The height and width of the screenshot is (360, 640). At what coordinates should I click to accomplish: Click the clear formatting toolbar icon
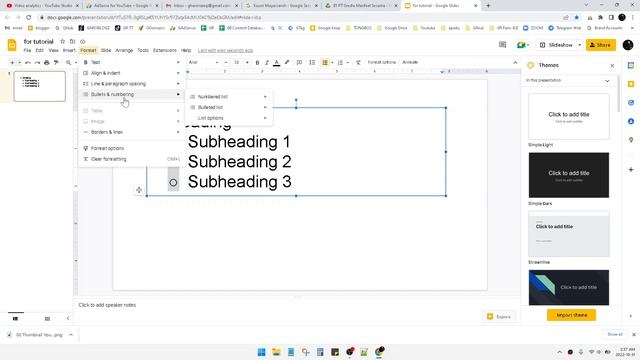pyautogui.click(x=358, y=62)
